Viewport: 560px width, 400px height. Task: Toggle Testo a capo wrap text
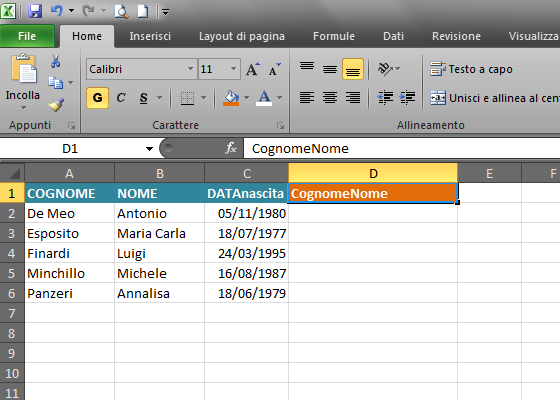[x=471, y=69]
